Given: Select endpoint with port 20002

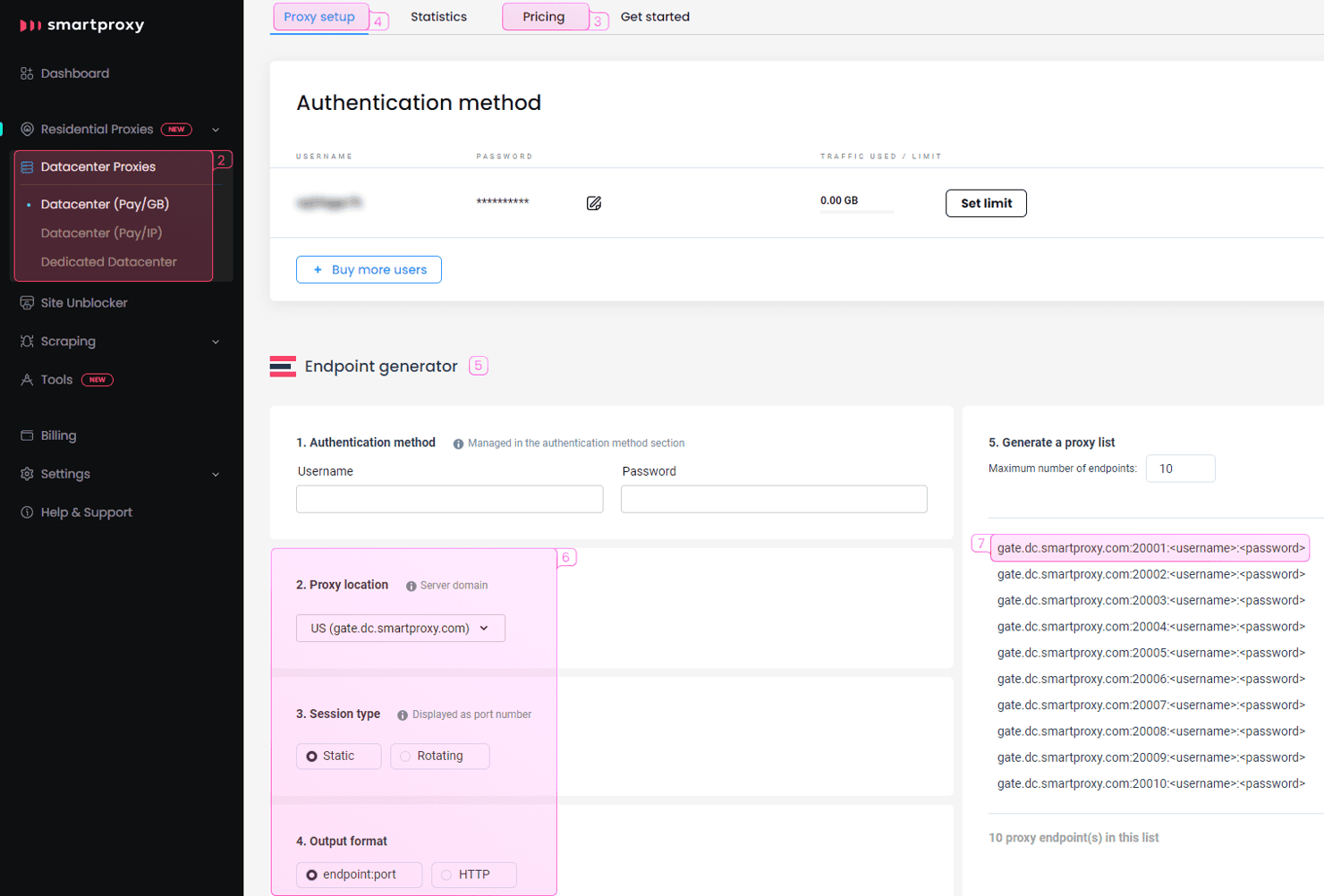Looking at the screenshot, I should [x=1150, y=574].
